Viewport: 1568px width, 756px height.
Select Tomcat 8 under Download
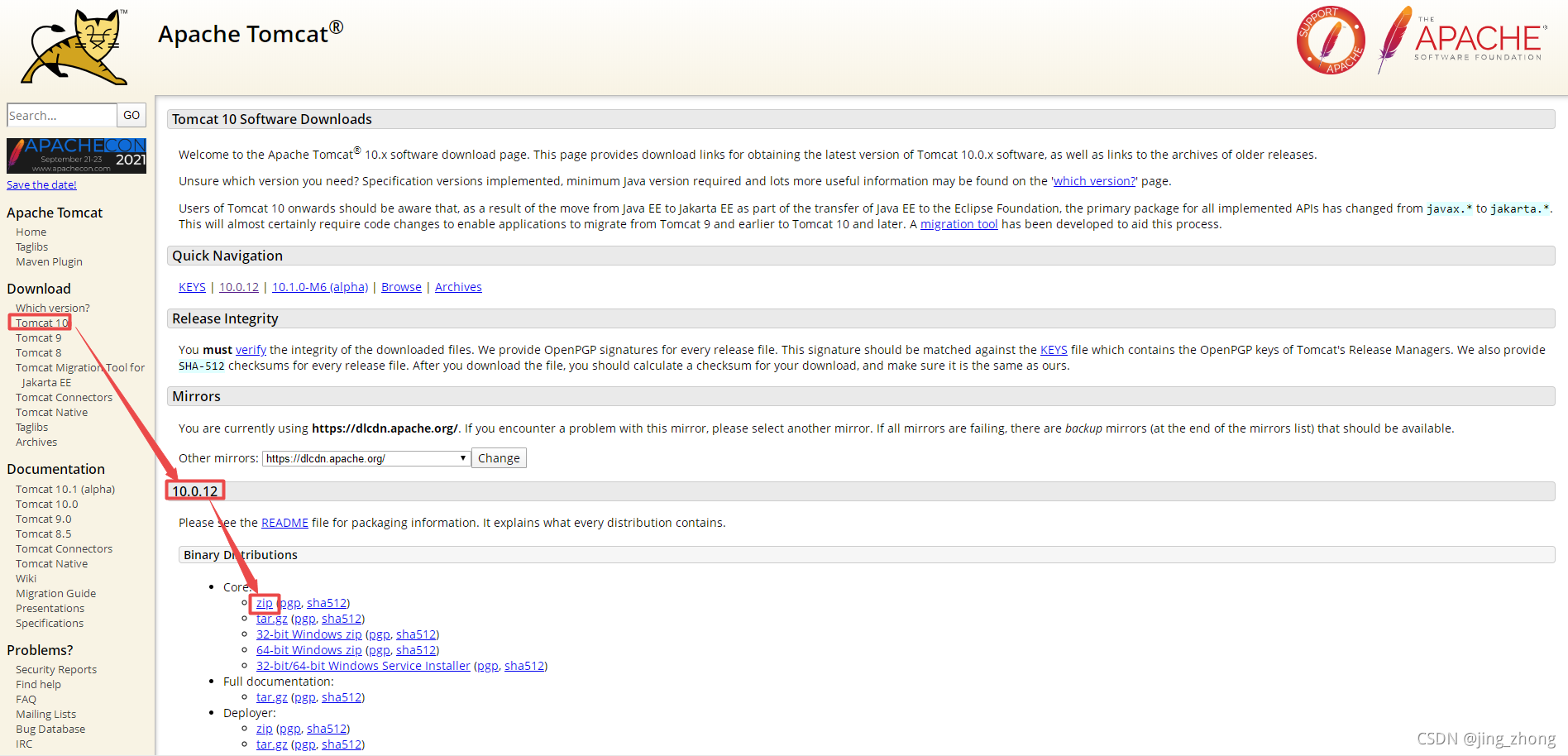[38, 353]
